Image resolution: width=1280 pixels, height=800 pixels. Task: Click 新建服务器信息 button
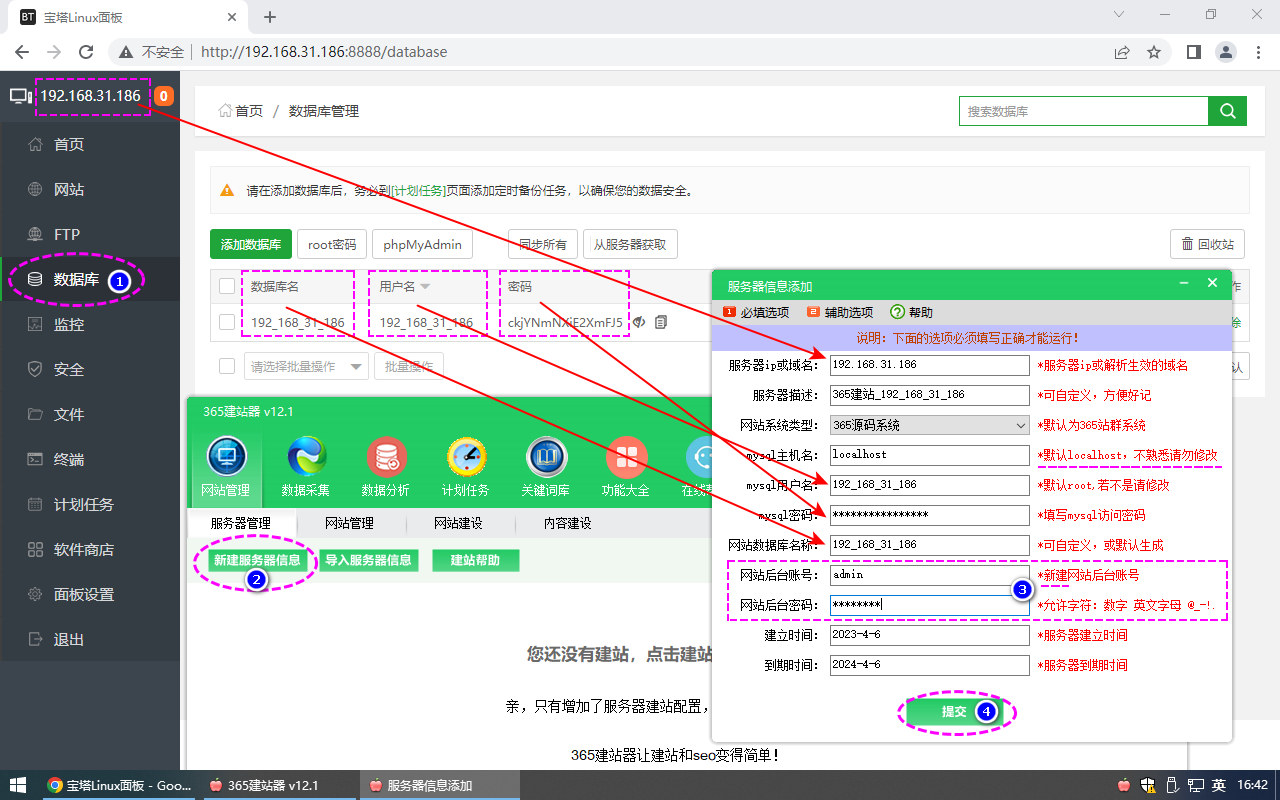[257, 560]
